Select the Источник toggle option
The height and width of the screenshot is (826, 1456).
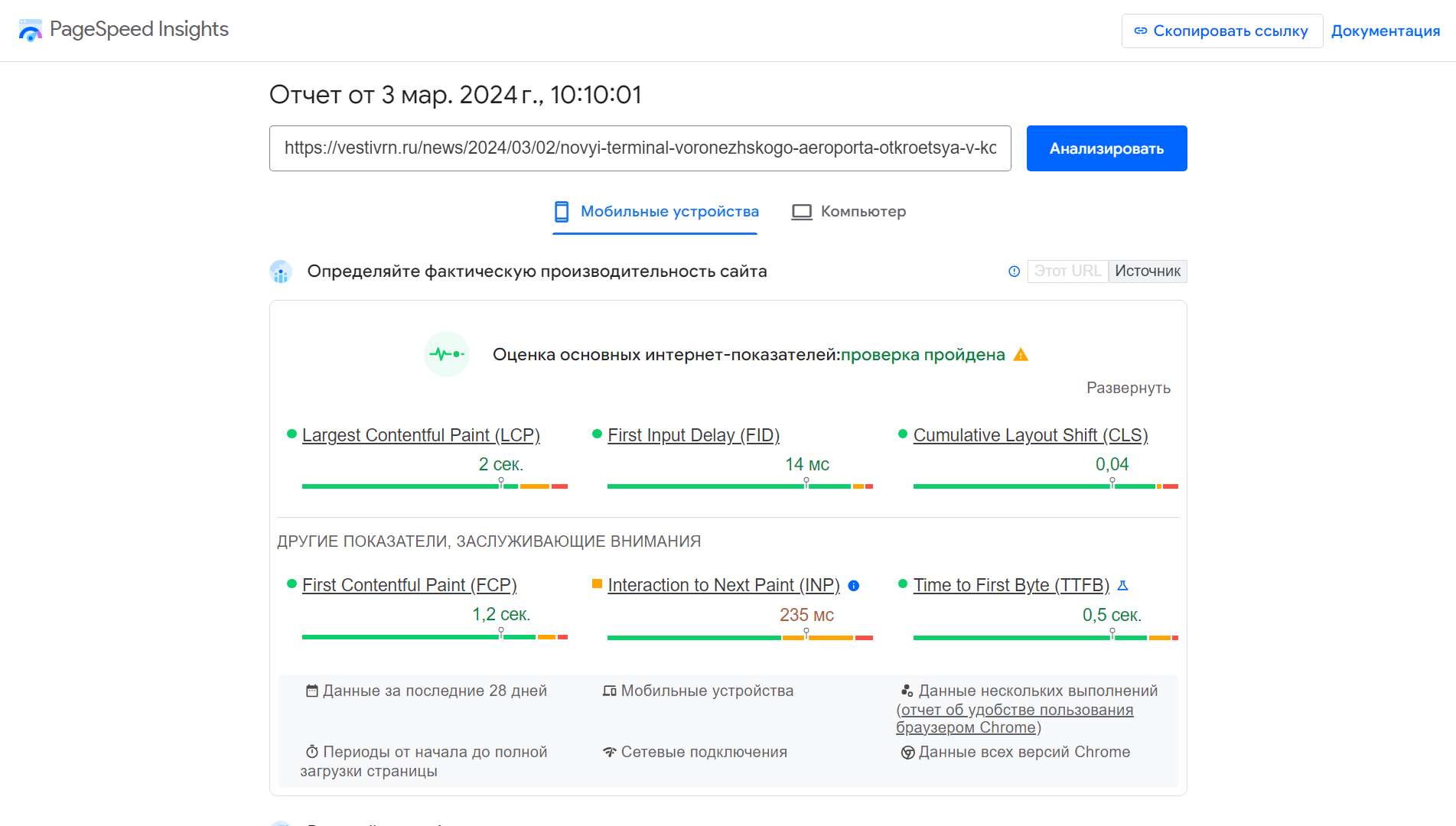[1148, 272]
